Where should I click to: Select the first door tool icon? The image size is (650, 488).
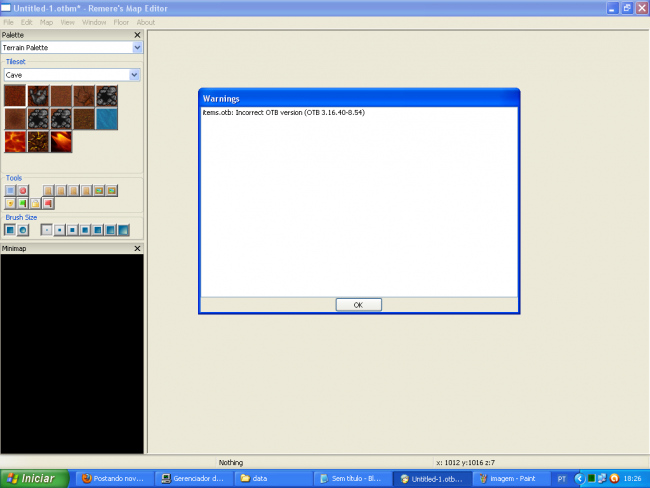click(48, 190)
